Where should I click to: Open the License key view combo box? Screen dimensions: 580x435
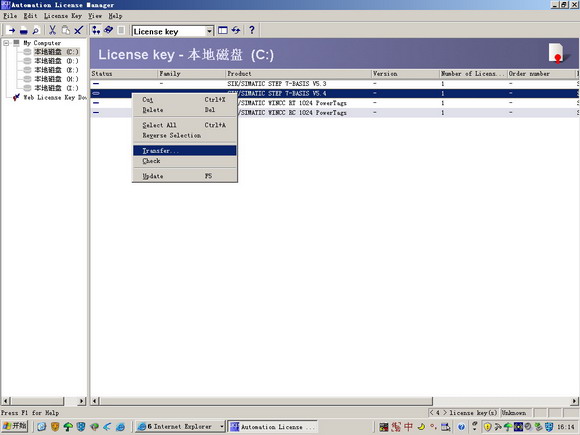[x=173, y=31]
